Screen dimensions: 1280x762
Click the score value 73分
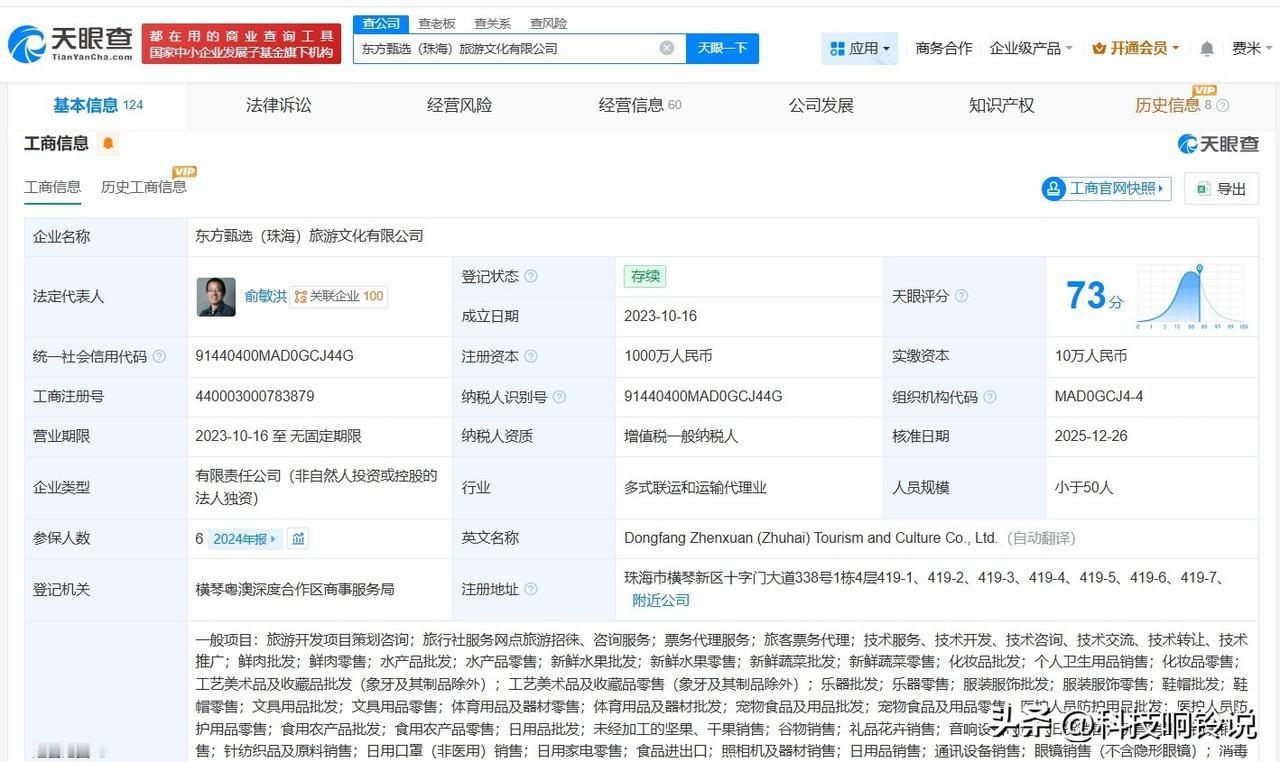[1094, 296]
